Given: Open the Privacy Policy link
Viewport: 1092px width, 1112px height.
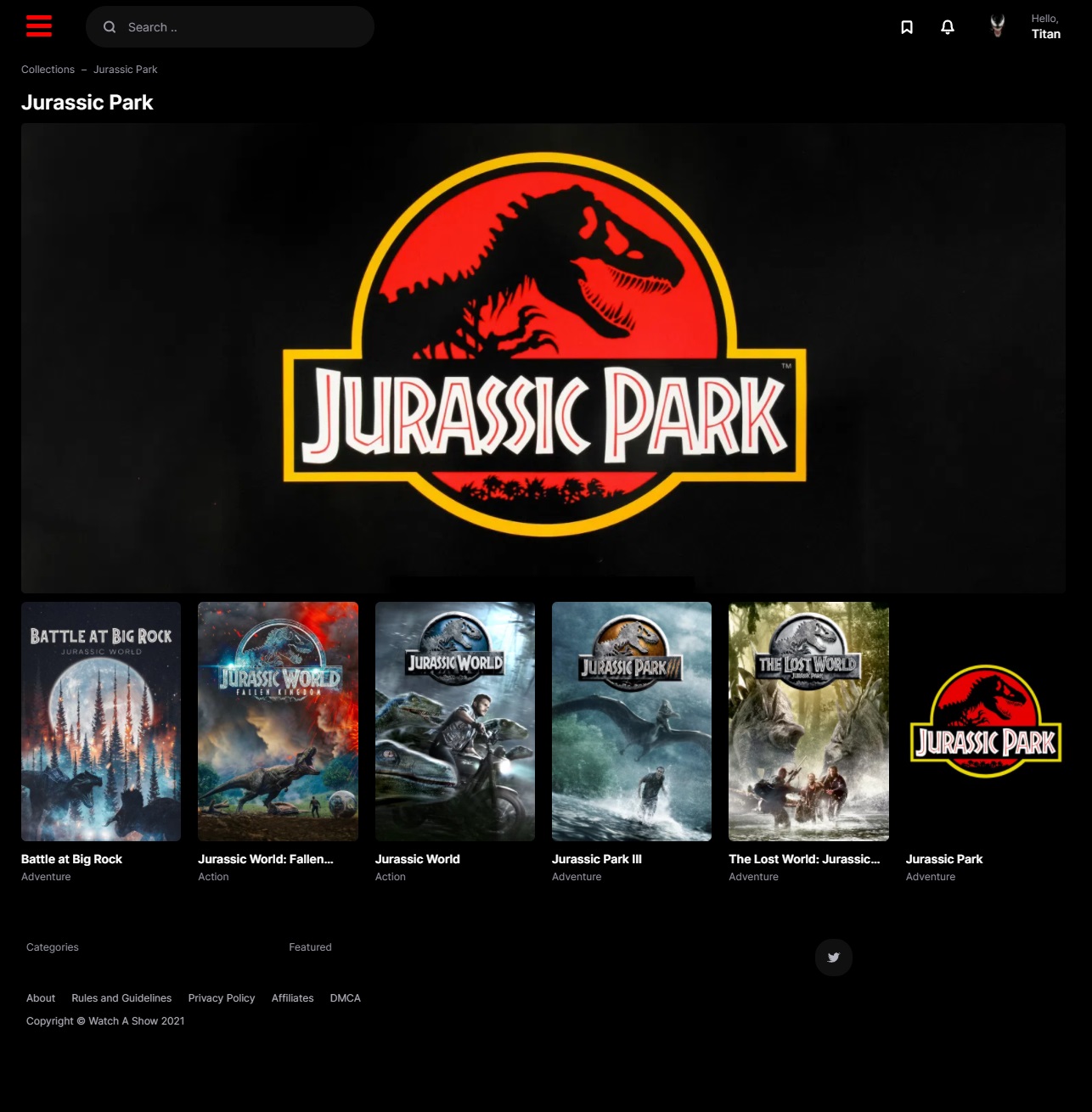Looking at the screenshot, I should (x=222, y=998).
